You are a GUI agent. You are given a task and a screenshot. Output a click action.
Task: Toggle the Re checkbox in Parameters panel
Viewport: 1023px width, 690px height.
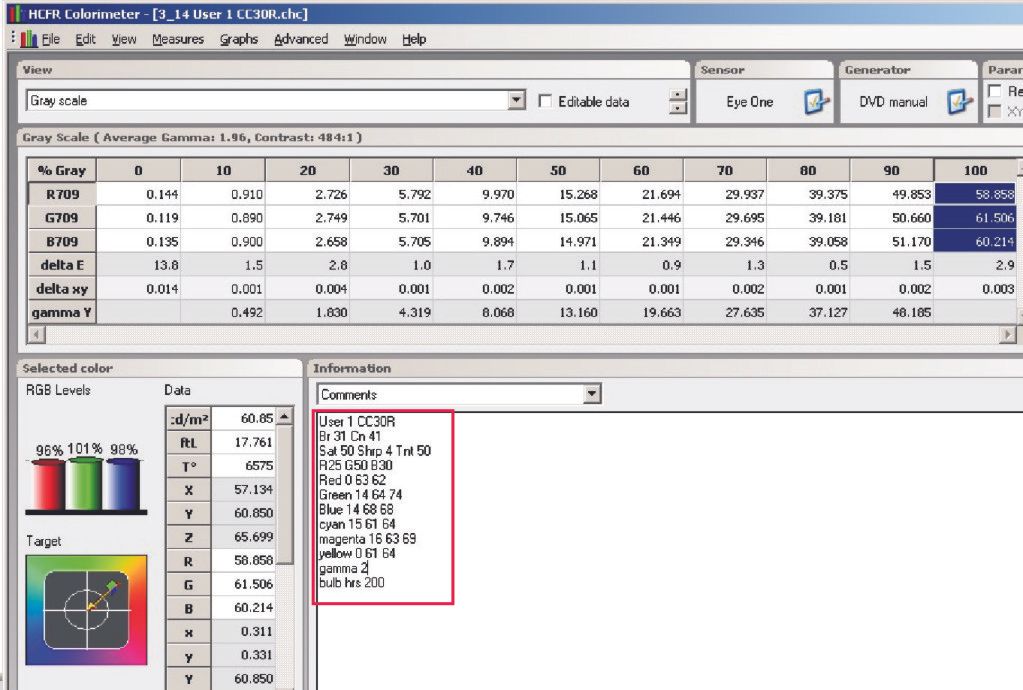point(994,91)
